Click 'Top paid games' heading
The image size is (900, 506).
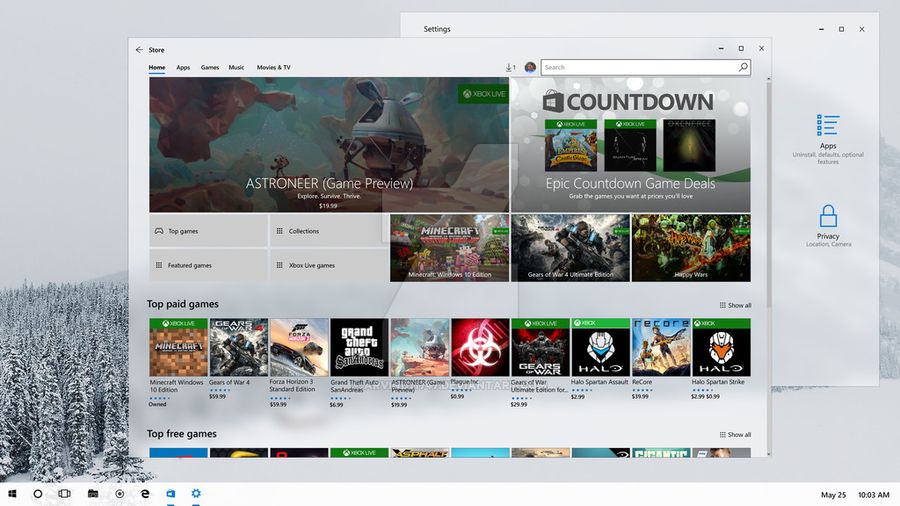[183, 304]
